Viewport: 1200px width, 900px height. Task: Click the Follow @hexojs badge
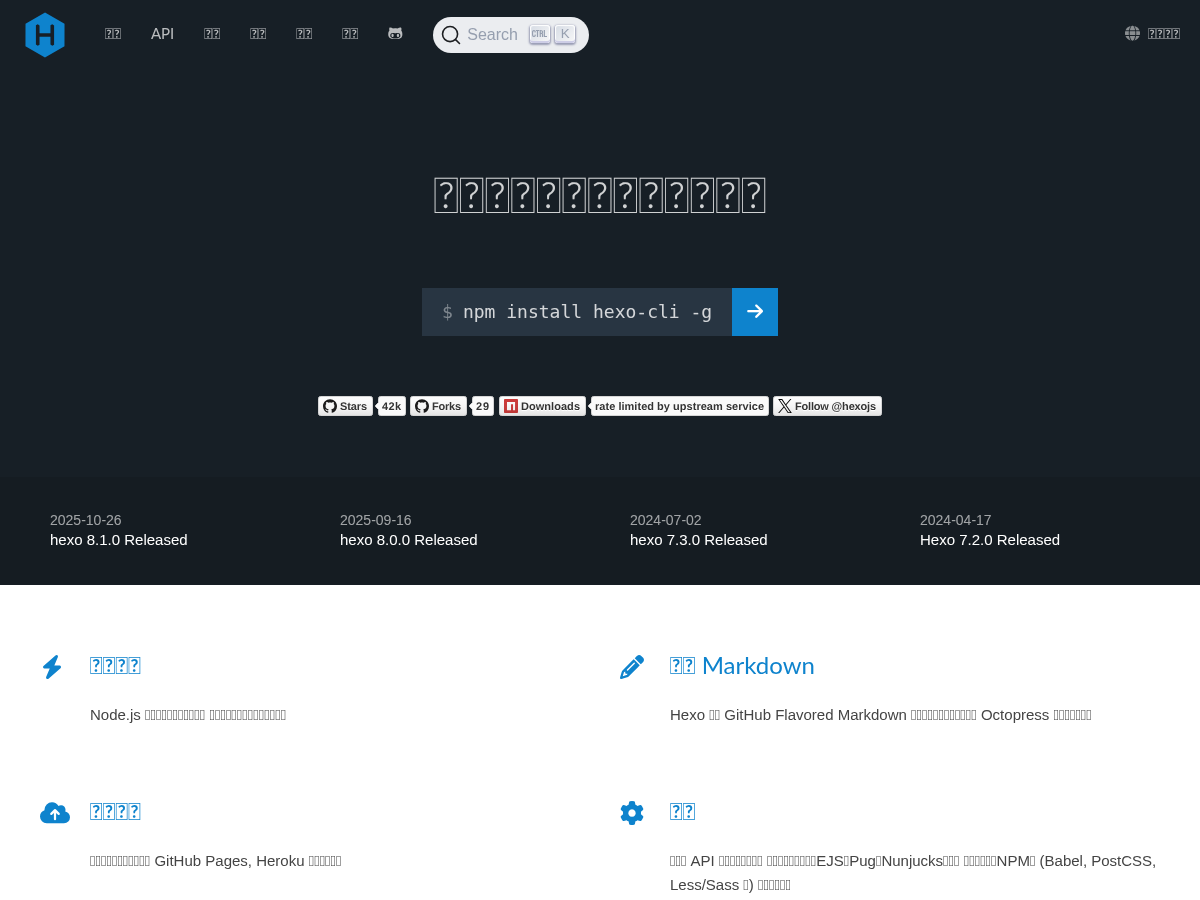coord(827,406)
